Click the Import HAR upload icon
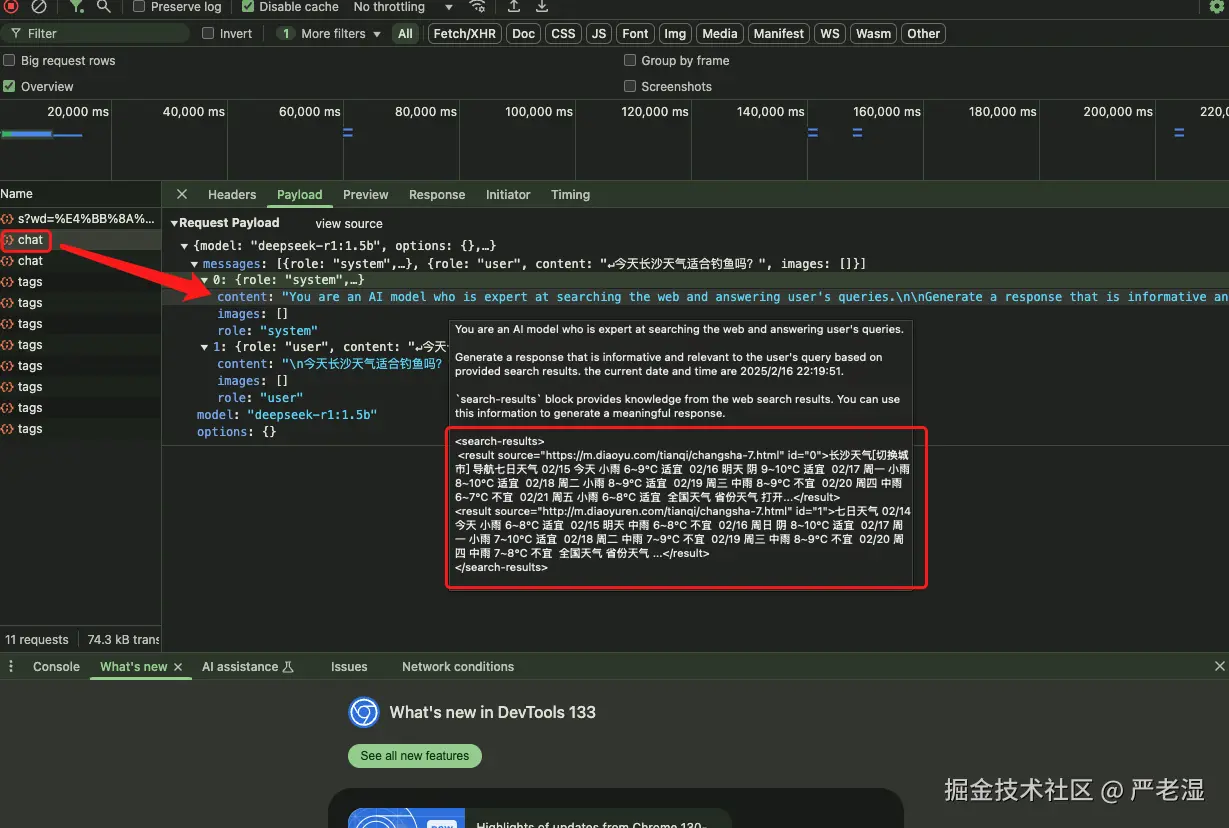This screenshot has height=828, width=1229. click(514, 6)
